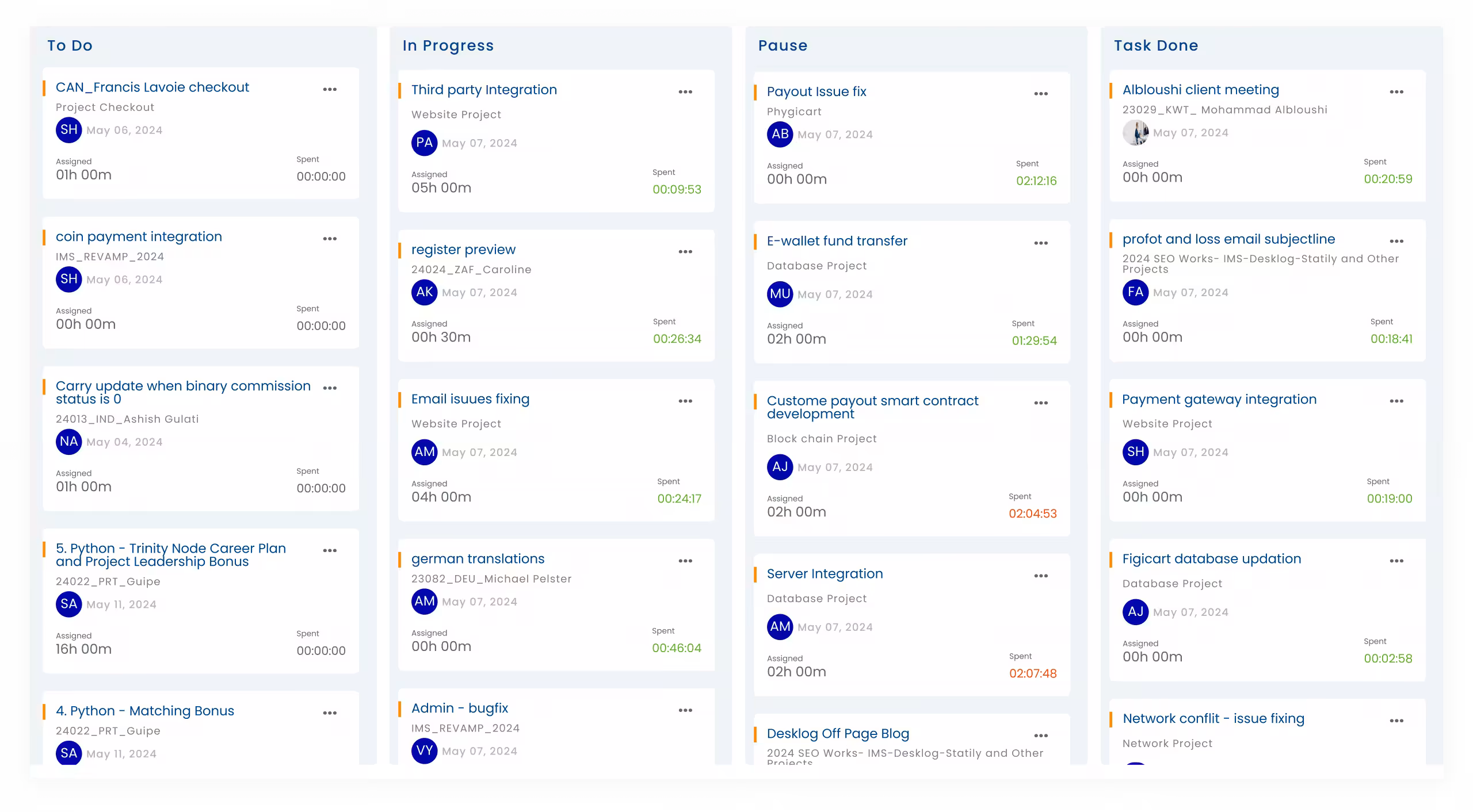This screenshot has width=1473, height=812.
Task: Click spent time 02:07:48 on Server Integration
Action: pos(1033,673)
